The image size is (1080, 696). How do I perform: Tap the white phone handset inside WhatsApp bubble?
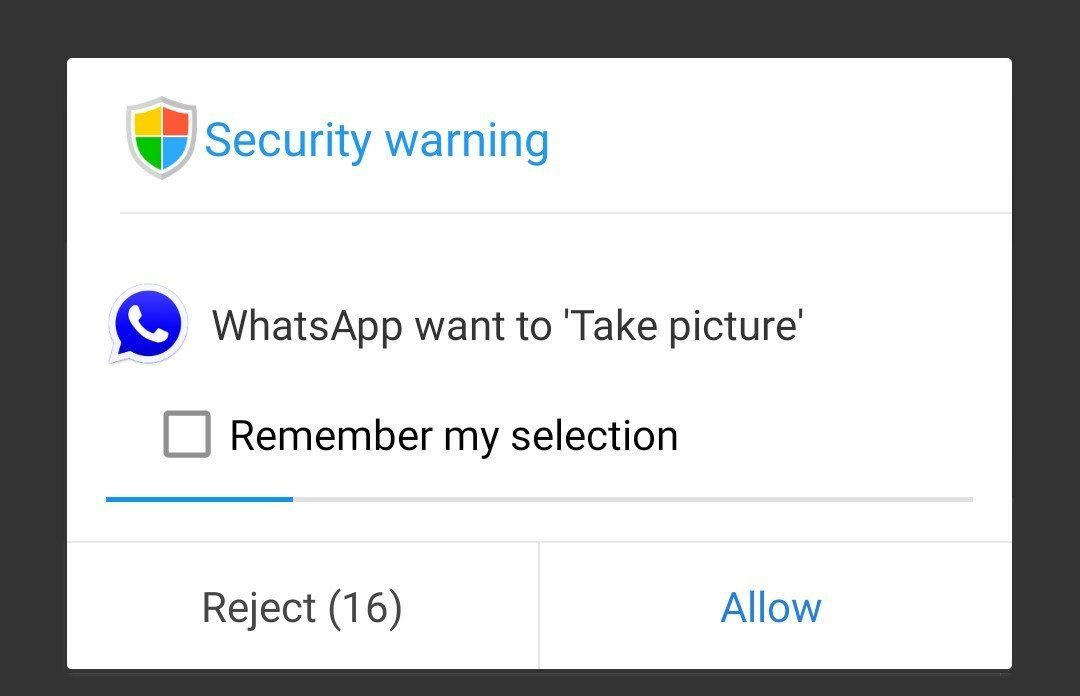coord(147,323)
